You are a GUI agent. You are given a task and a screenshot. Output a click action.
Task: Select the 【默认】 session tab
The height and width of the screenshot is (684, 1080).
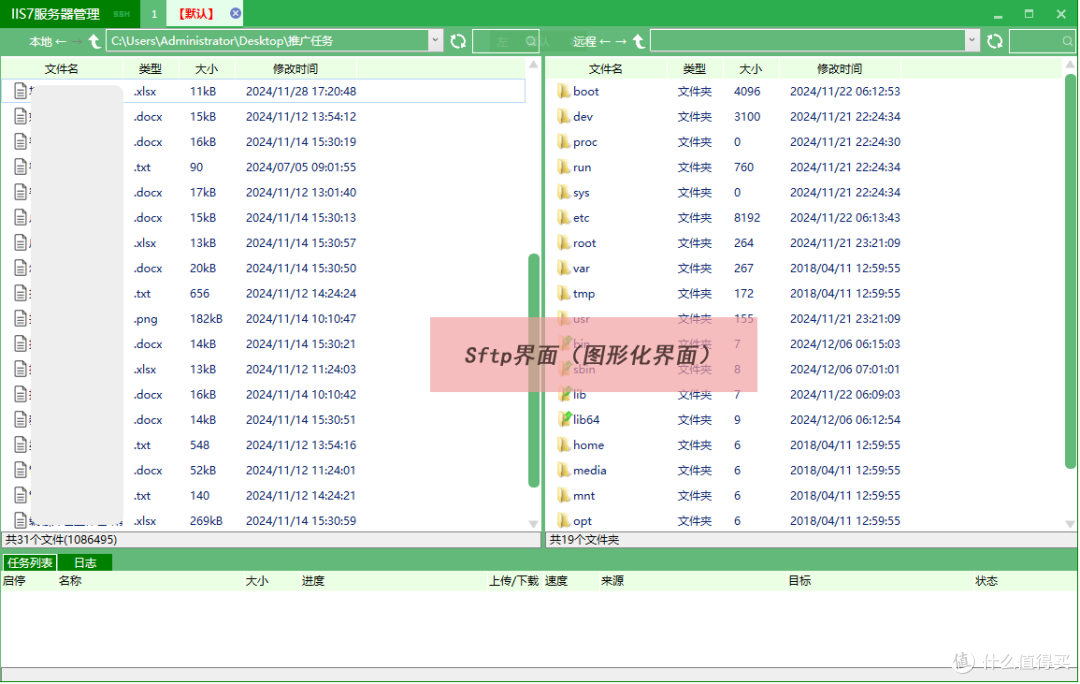coord(197,13)
